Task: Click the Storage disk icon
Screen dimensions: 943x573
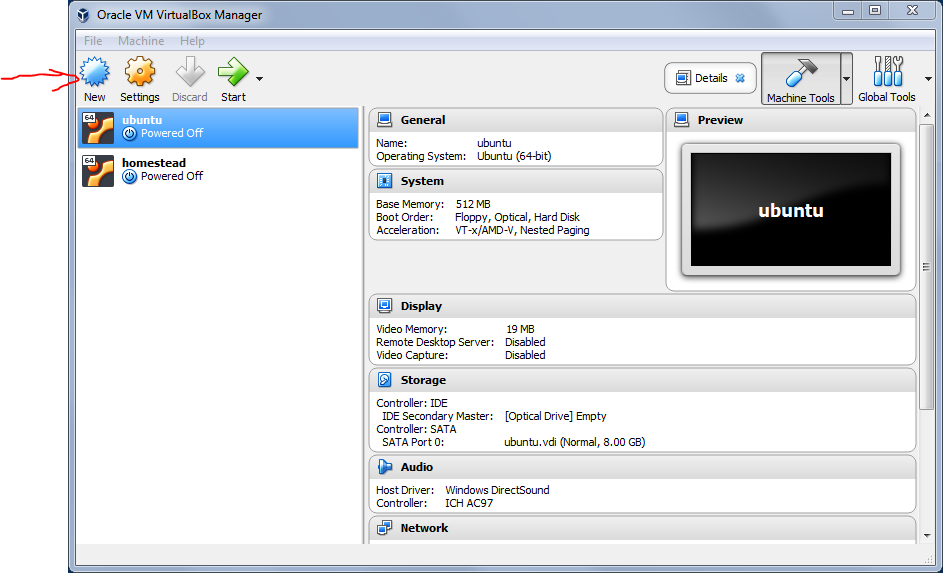Action: pos(384,379)
